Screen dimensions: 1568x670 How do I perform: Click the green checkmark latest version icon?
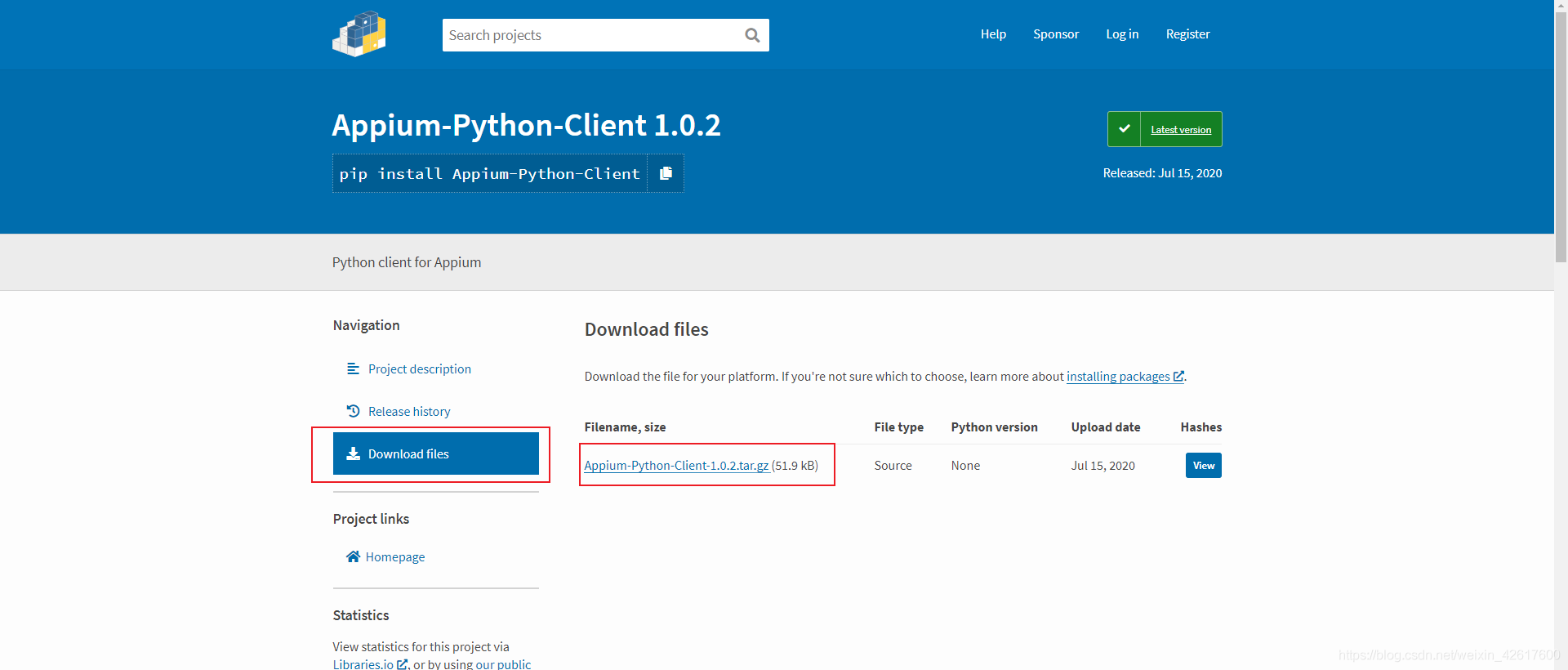(x=1124, y=129)
